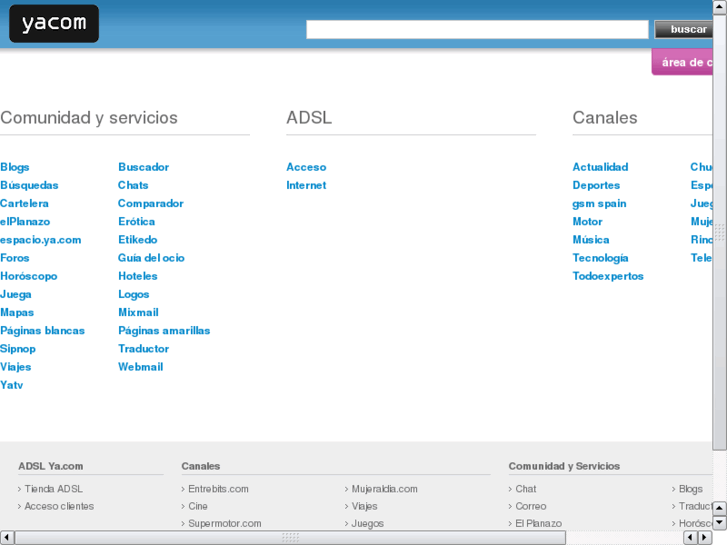Open Entrebits.com footer link
Image resolution: width=727 pixels, height=545 pixels.
click(x=218, y=489)
